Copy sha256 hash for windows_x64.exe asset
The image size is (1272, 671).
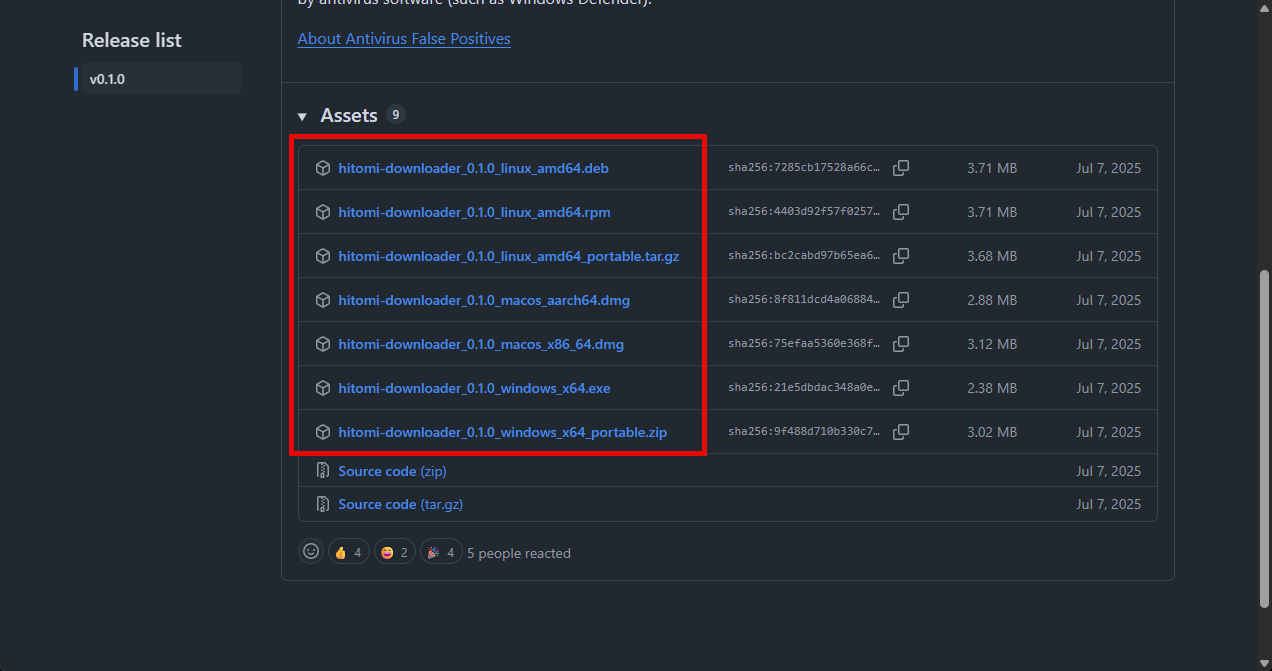[901, 388]
